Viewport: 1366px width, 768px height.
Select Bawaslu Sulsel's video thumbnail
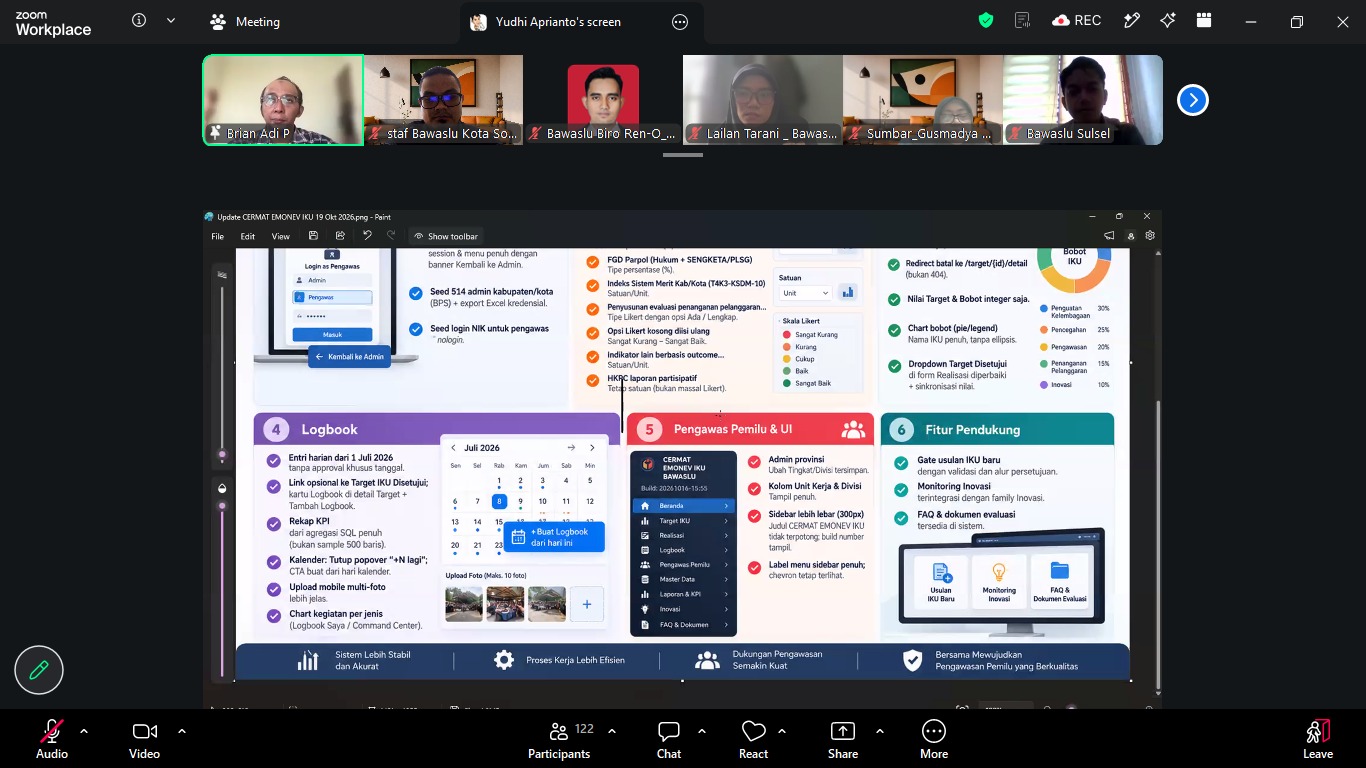(x=1083, y=100)
